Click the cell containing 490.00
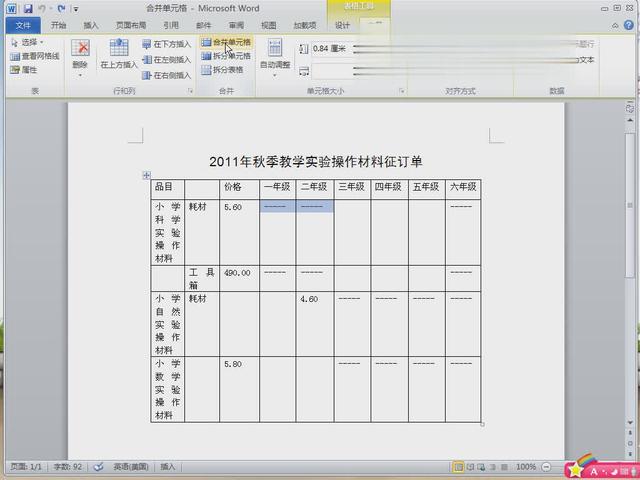The image size is (640, 480). pyautogui.click(x=239, y=278)
